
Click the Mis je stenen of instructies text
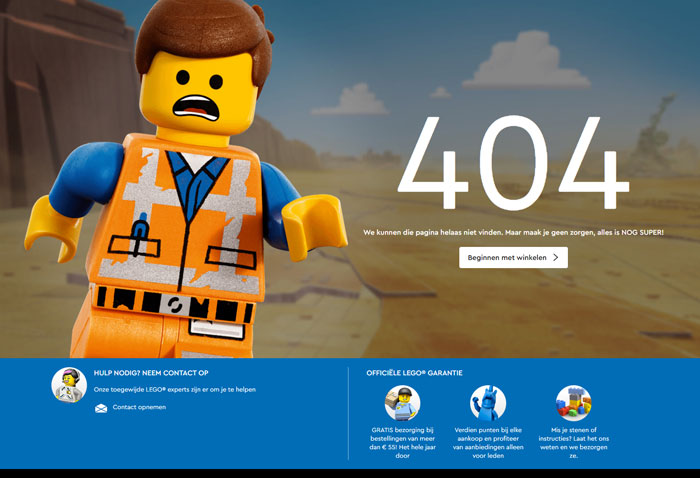click(574, 443)
